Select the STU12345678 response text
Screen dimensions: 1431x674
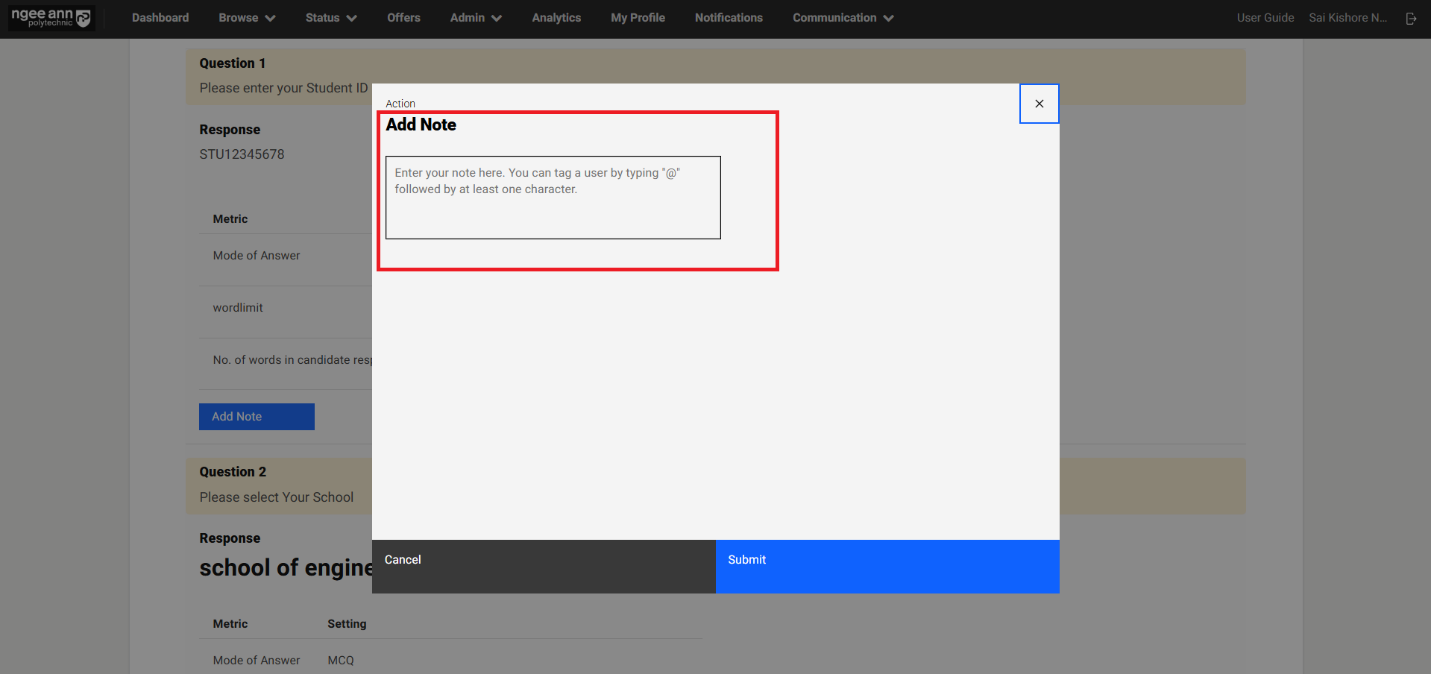click(x=242, y=155)
